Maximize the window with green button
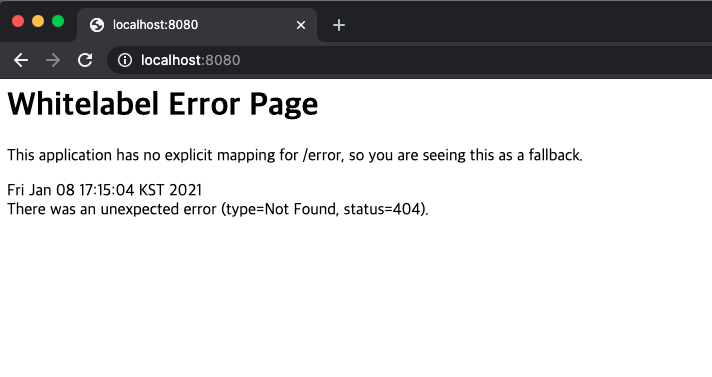This screenshot has height=377, width=712. 58,21
